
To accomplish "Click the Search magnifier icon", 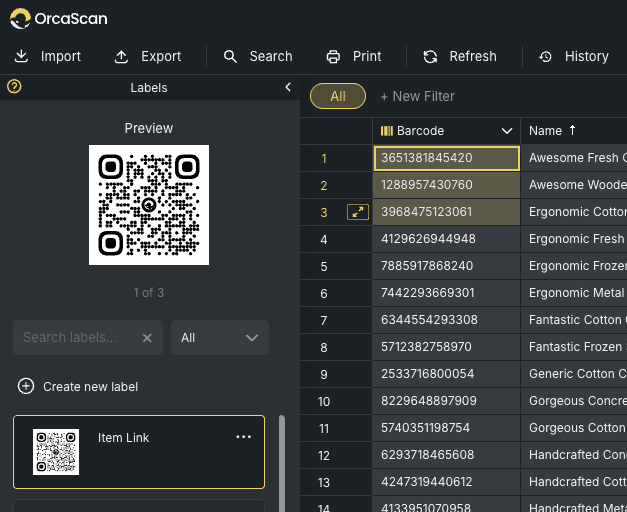I will 230,56.
